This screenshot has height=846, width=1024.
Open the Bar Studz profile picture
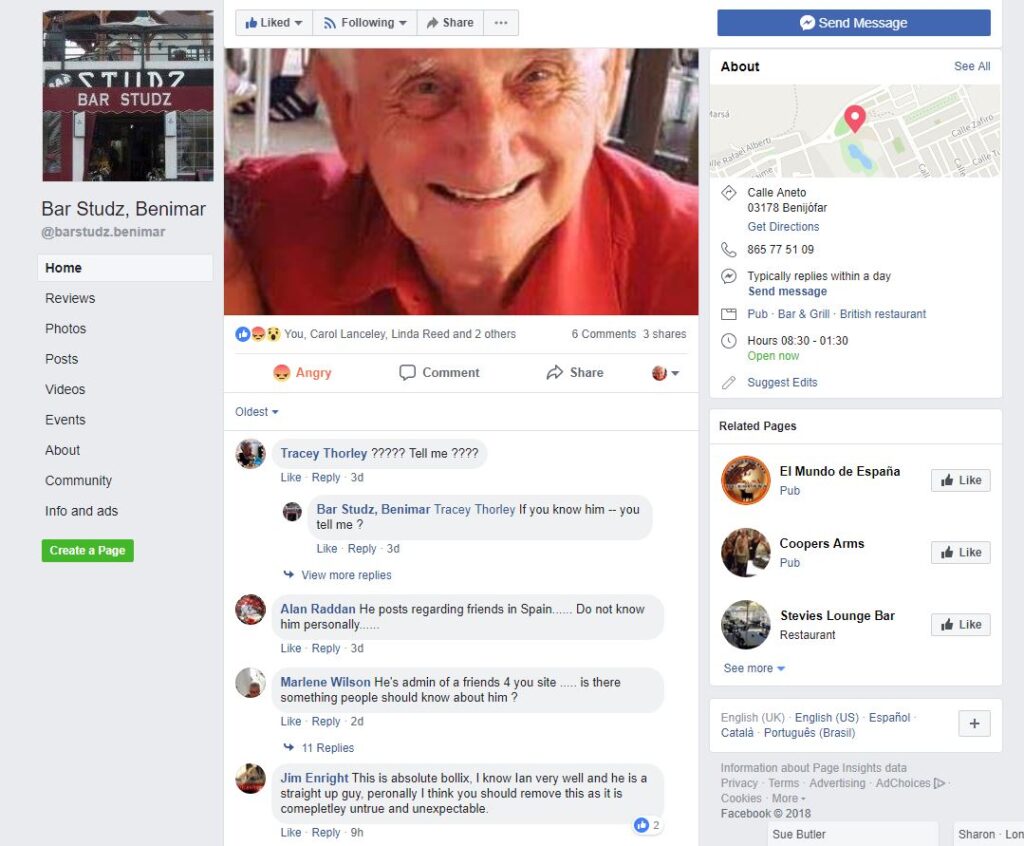point(128,96)
